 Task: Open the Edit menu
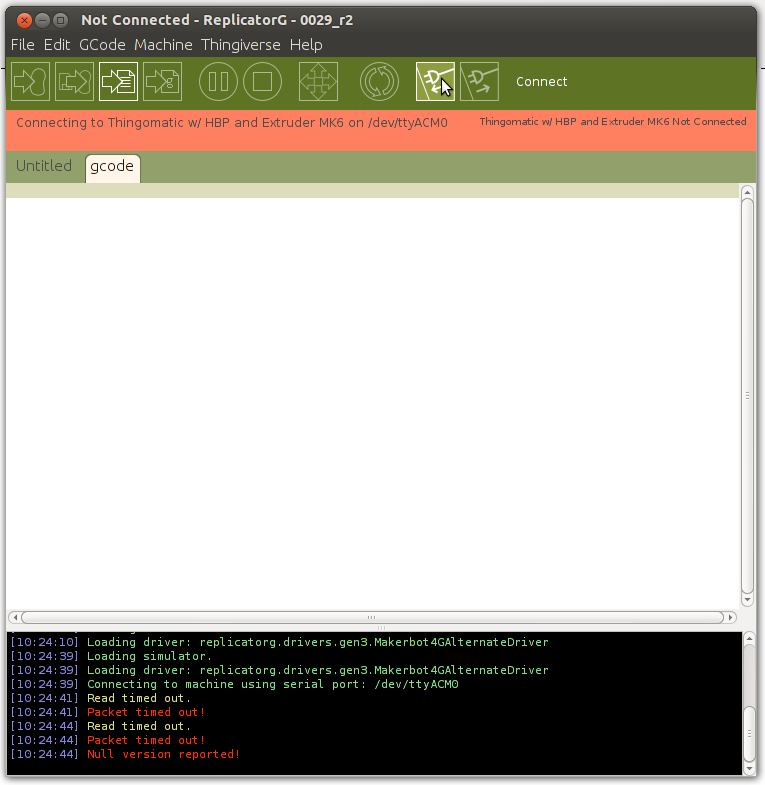pos(57,45)
